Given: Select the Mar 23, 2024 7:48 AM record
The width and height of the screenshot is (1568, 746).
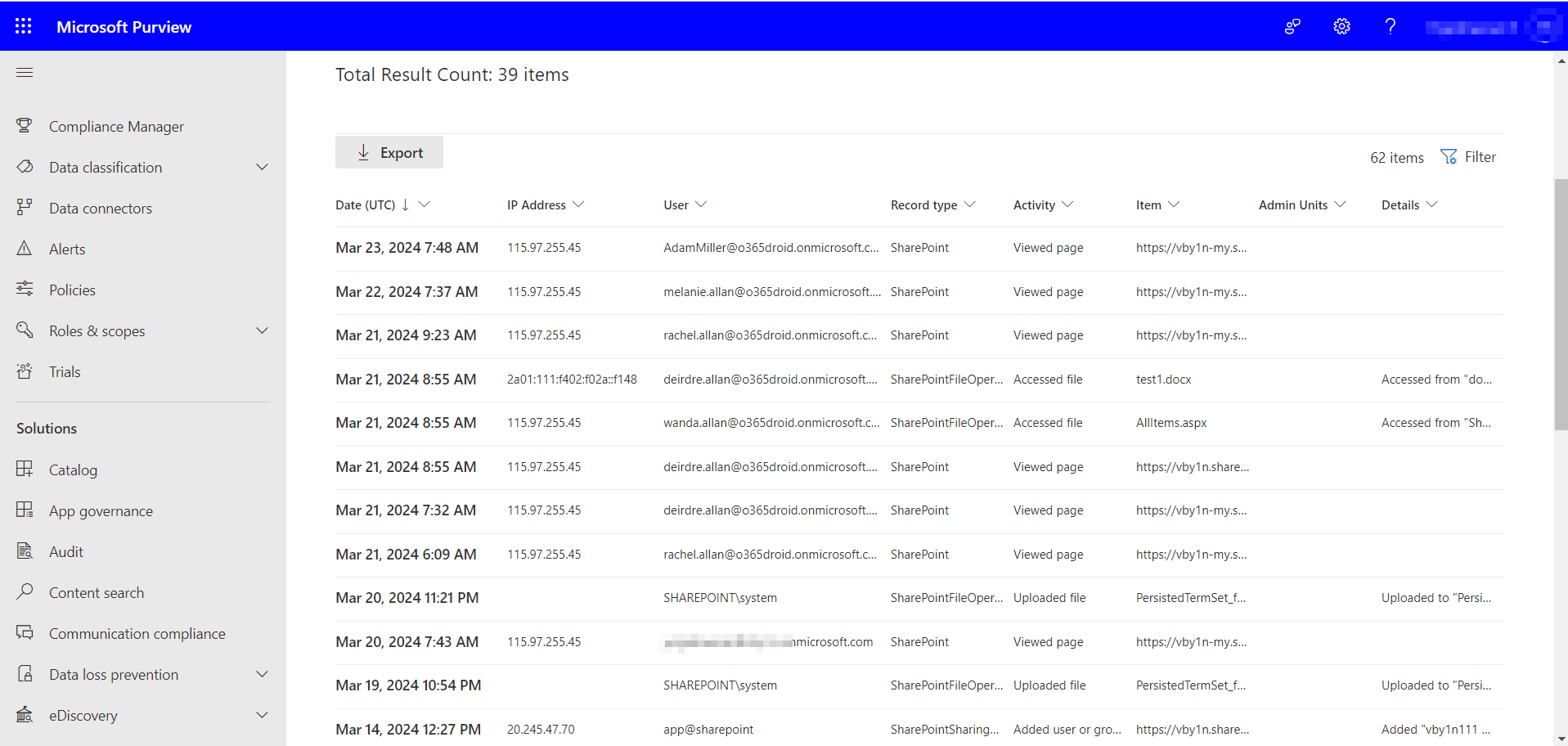Looking at the screenshot, I should pos(407,248).
